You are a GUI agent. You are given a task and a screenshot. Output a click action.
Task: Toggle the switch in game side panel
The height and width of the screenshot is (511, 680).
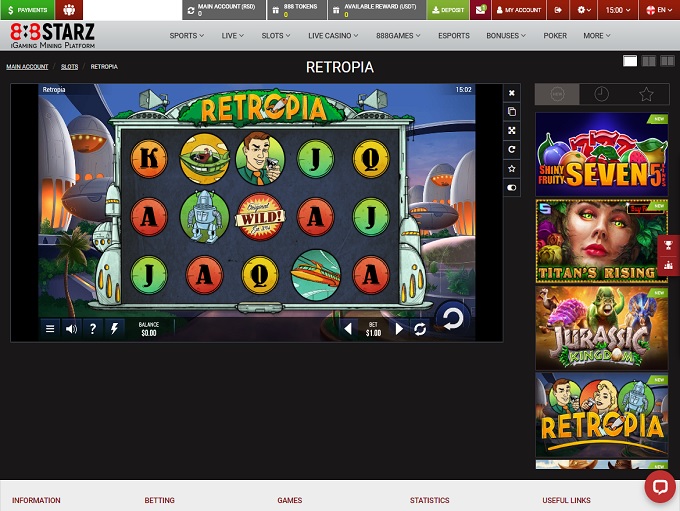pos(512,187)
